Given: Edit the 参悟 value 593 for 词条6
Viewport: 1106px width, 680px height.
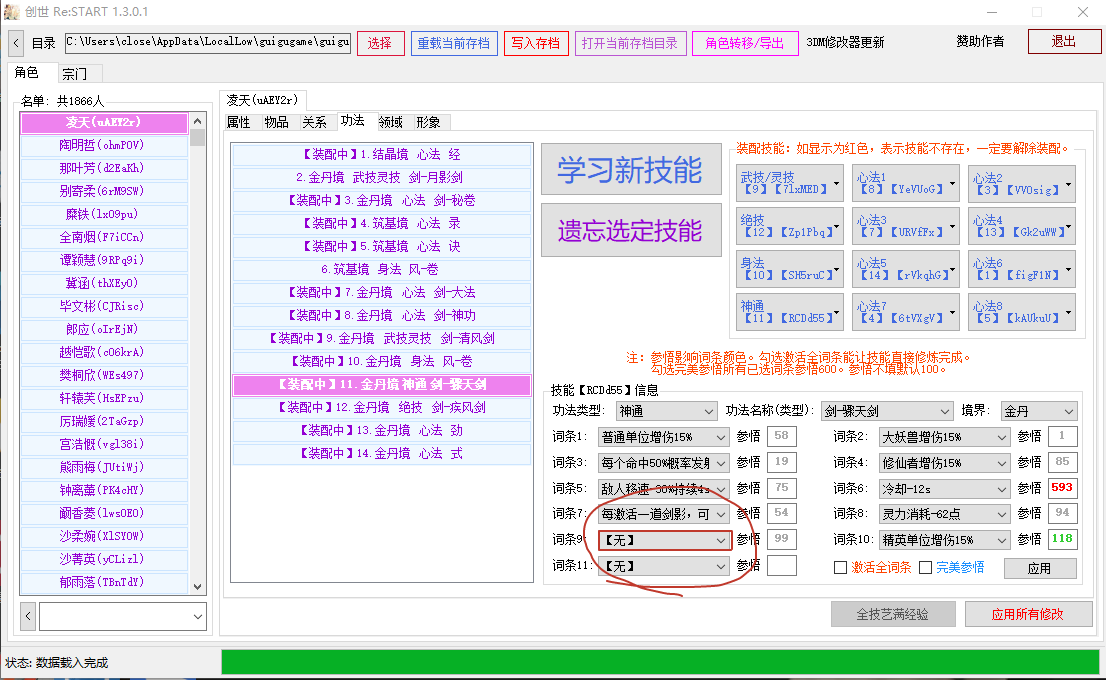Looking at the screenshot, I should [1062, 487].
